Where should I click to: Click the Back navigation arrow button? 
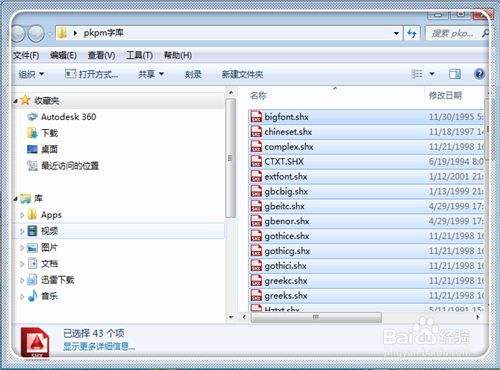(x=18, y=33)
